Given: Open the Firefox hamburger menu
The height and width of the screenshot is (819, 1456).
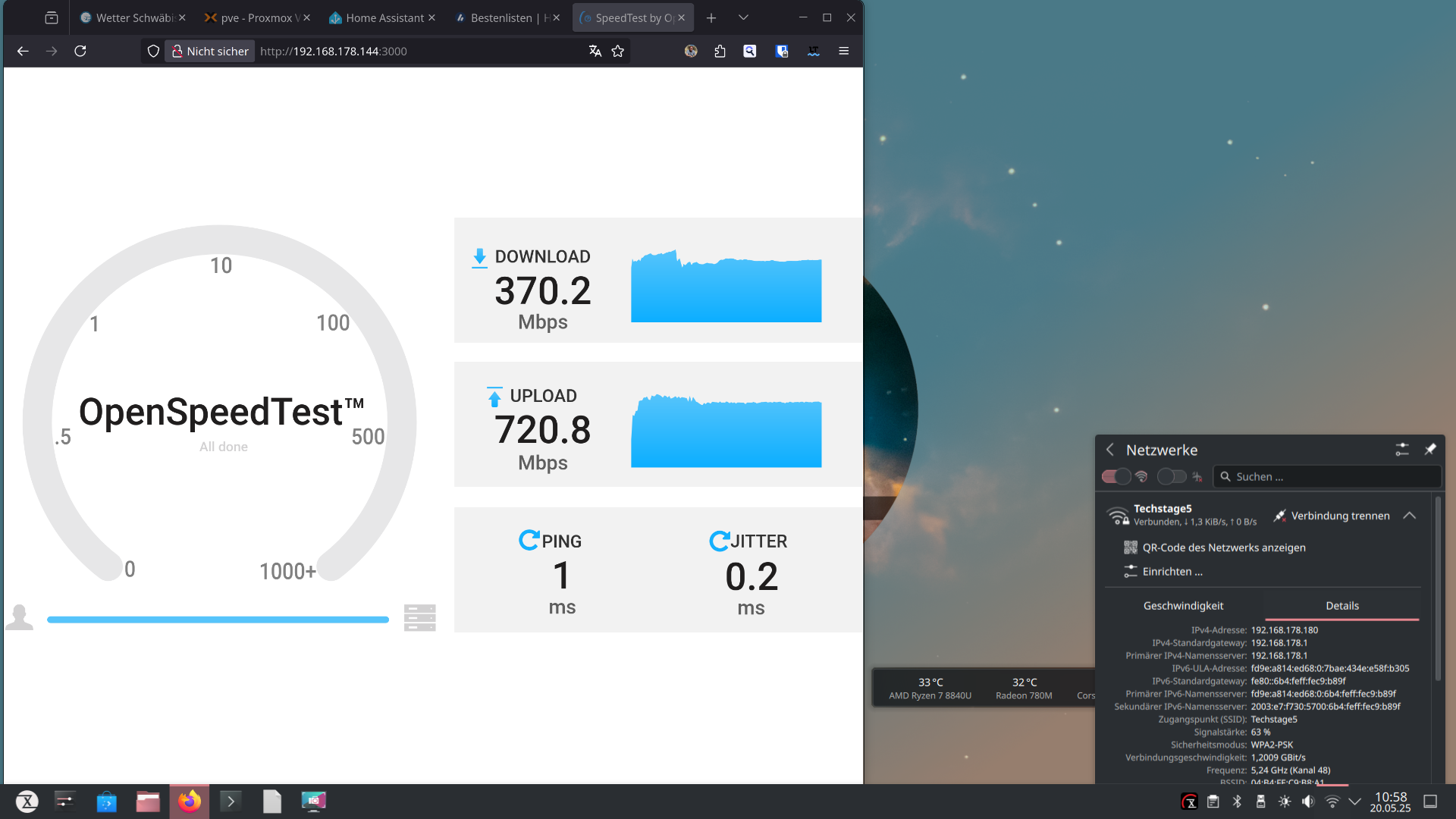Looking at the screenshot, I should point(843,51).
